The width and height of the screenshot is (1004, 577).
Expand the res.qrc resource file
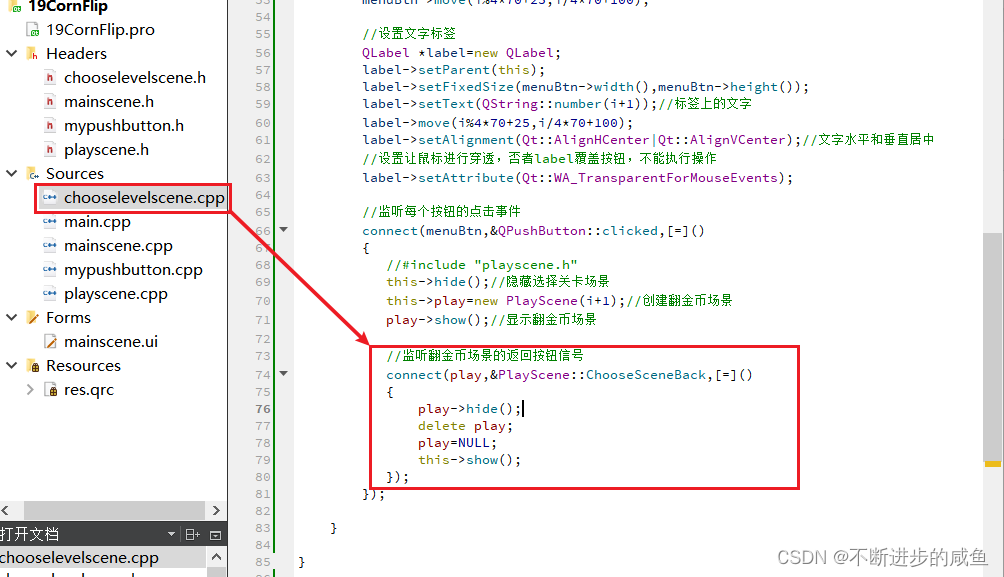point(29,389)
